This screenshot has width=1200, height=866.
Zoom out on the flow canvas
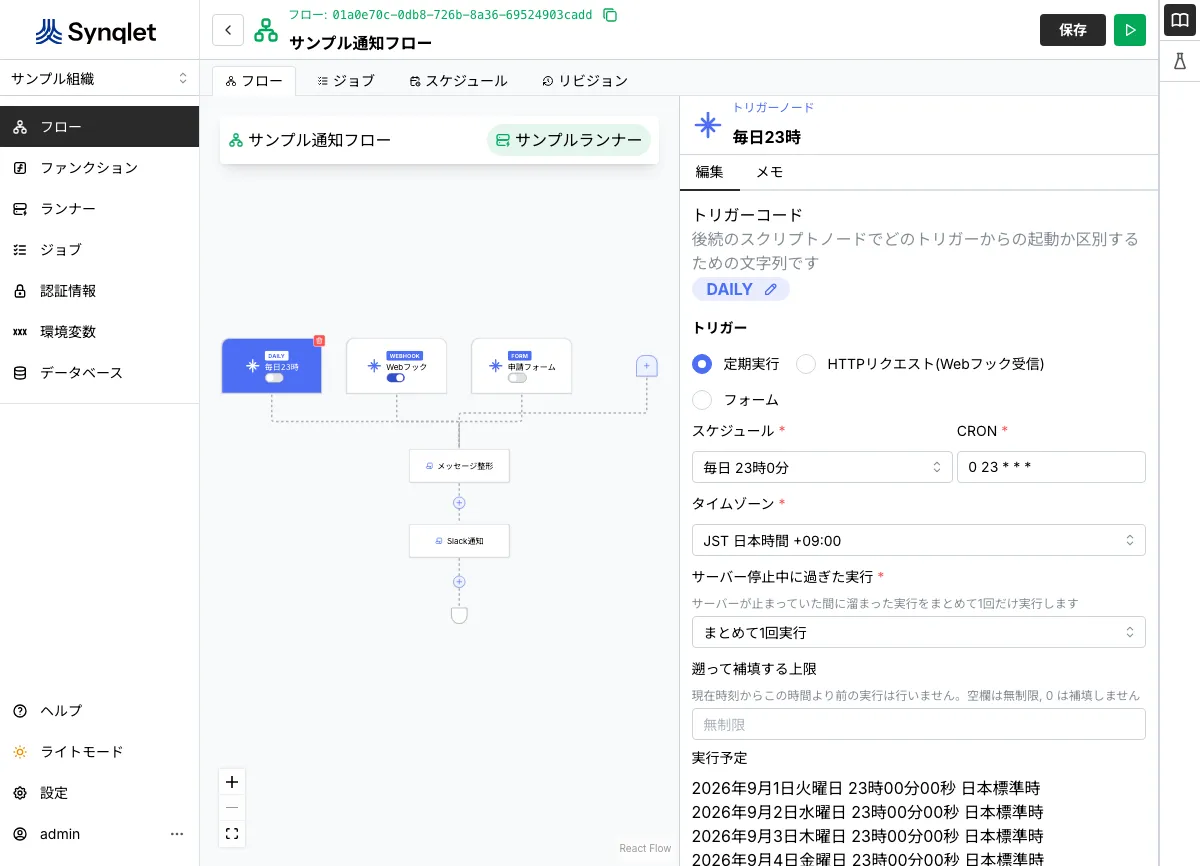tap(232, 808)
